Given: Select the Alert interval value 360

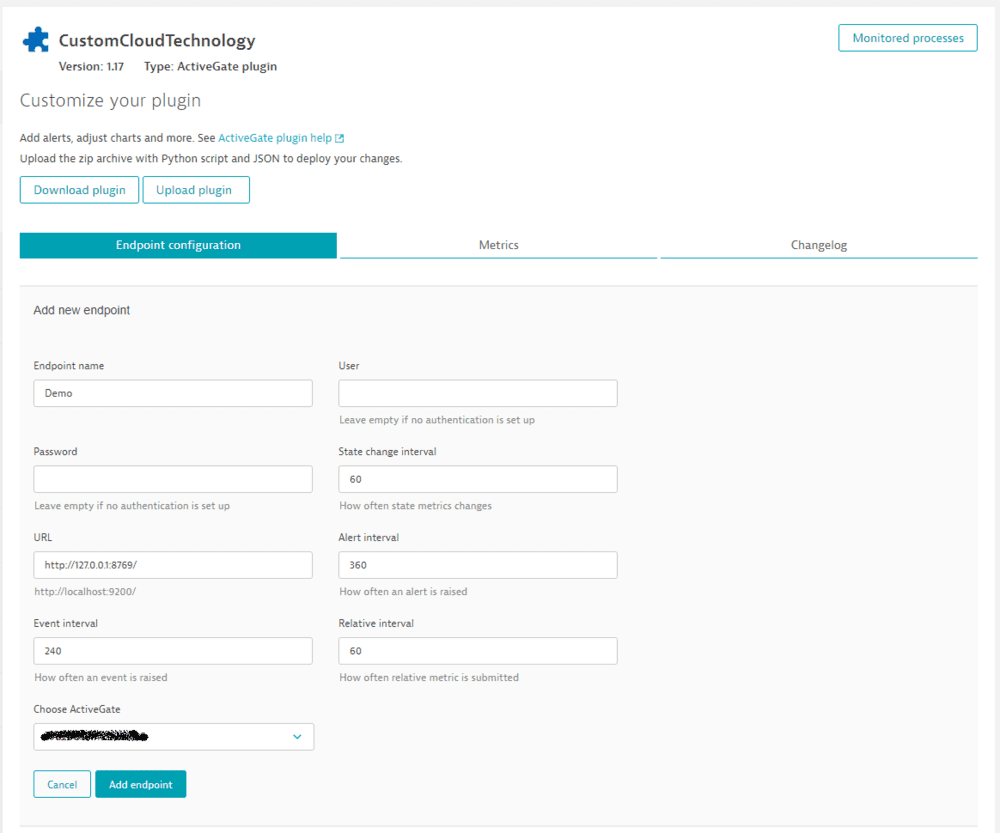Looking at the screenshot, I should pyautogui.click(x=477, y=565).
